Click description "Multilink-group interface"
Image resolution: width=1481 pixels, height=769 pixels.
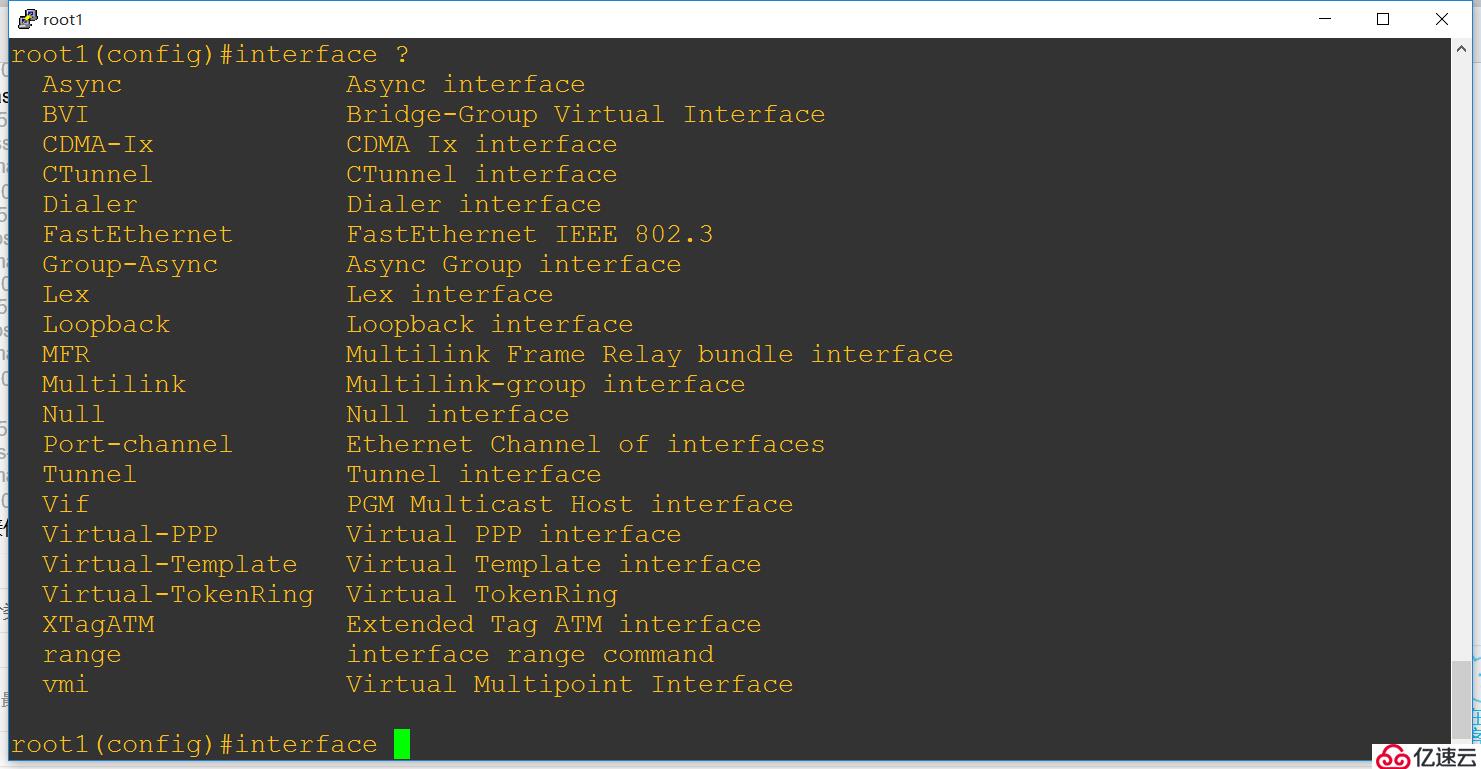[x=546, y=385]
